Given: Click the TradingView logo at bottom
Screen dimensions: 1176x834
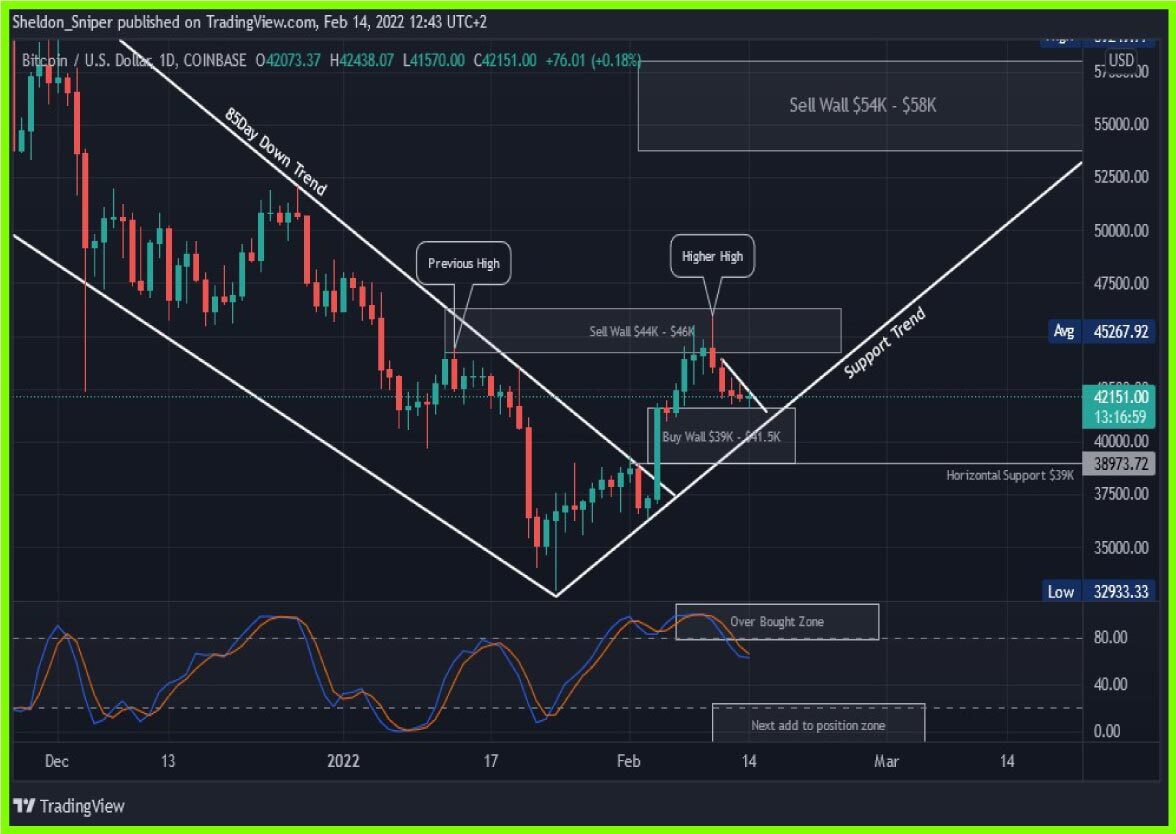Looking at the screenshot, I should coord(69,806).
